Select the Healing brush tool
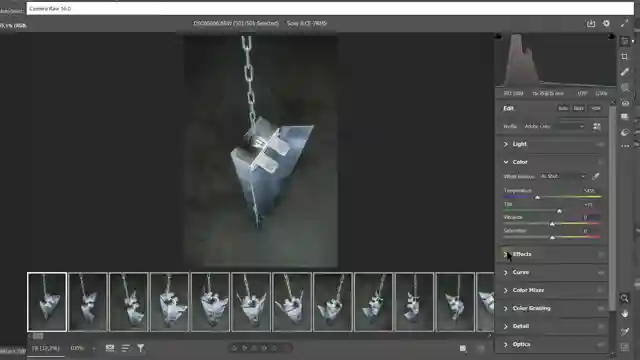 [624, 72]
